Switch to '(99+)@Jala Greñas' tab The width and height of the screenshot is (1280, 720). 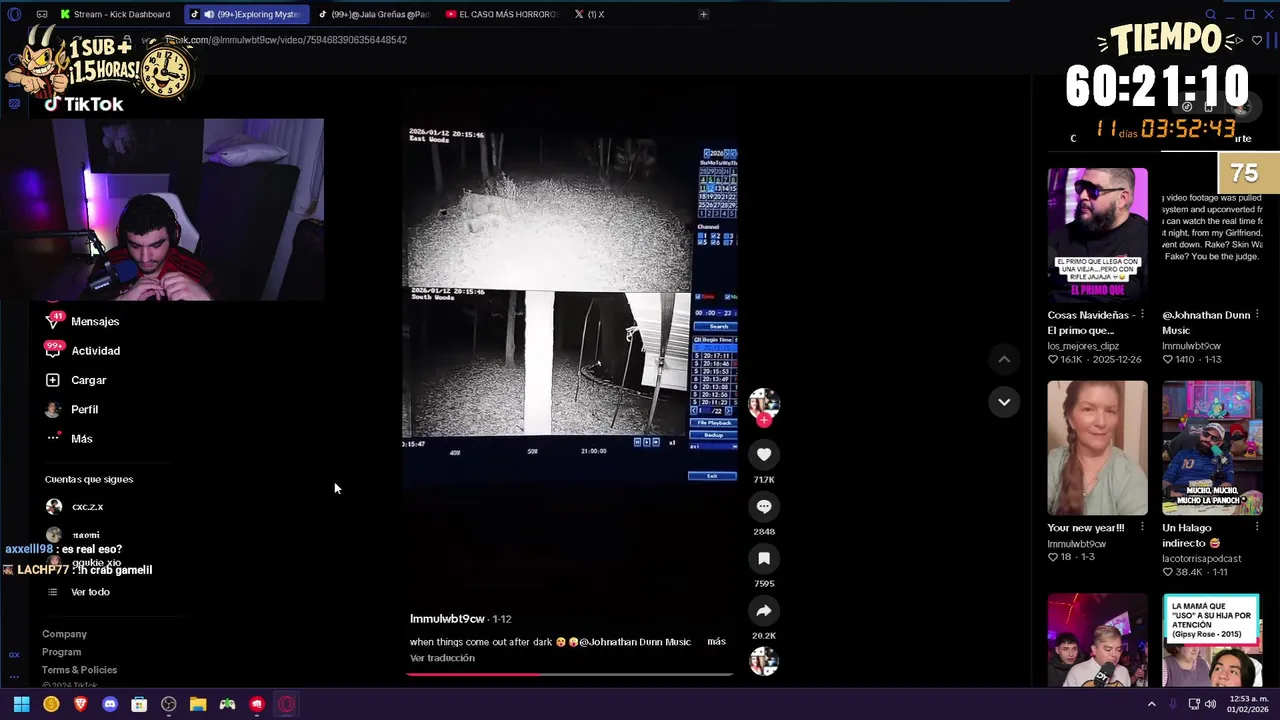[374, 14]
